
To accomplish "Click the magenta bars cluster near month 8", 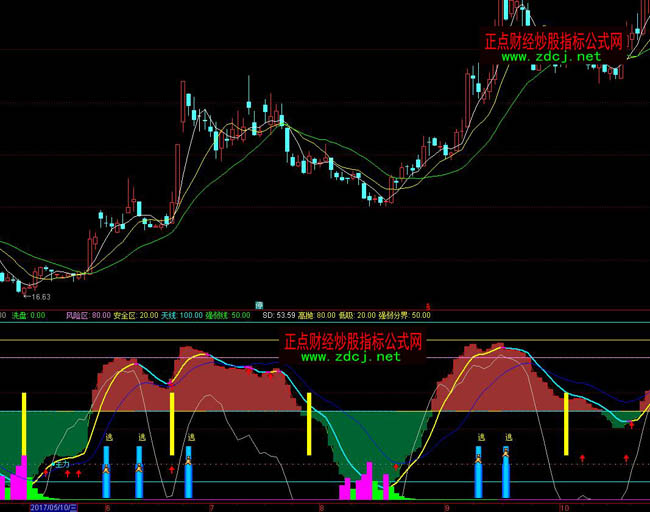I will coord(362,484).
